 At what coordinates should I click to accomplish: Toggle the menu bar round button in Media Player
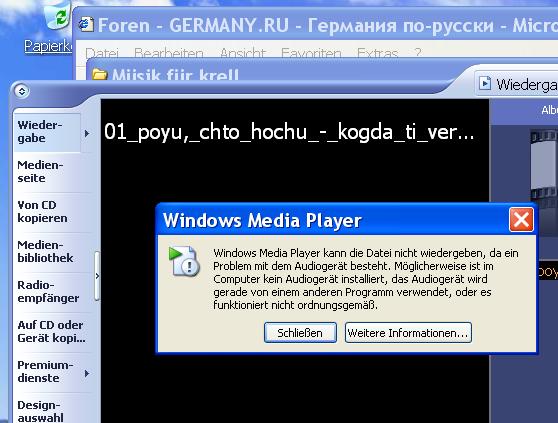tap(22, 91)
